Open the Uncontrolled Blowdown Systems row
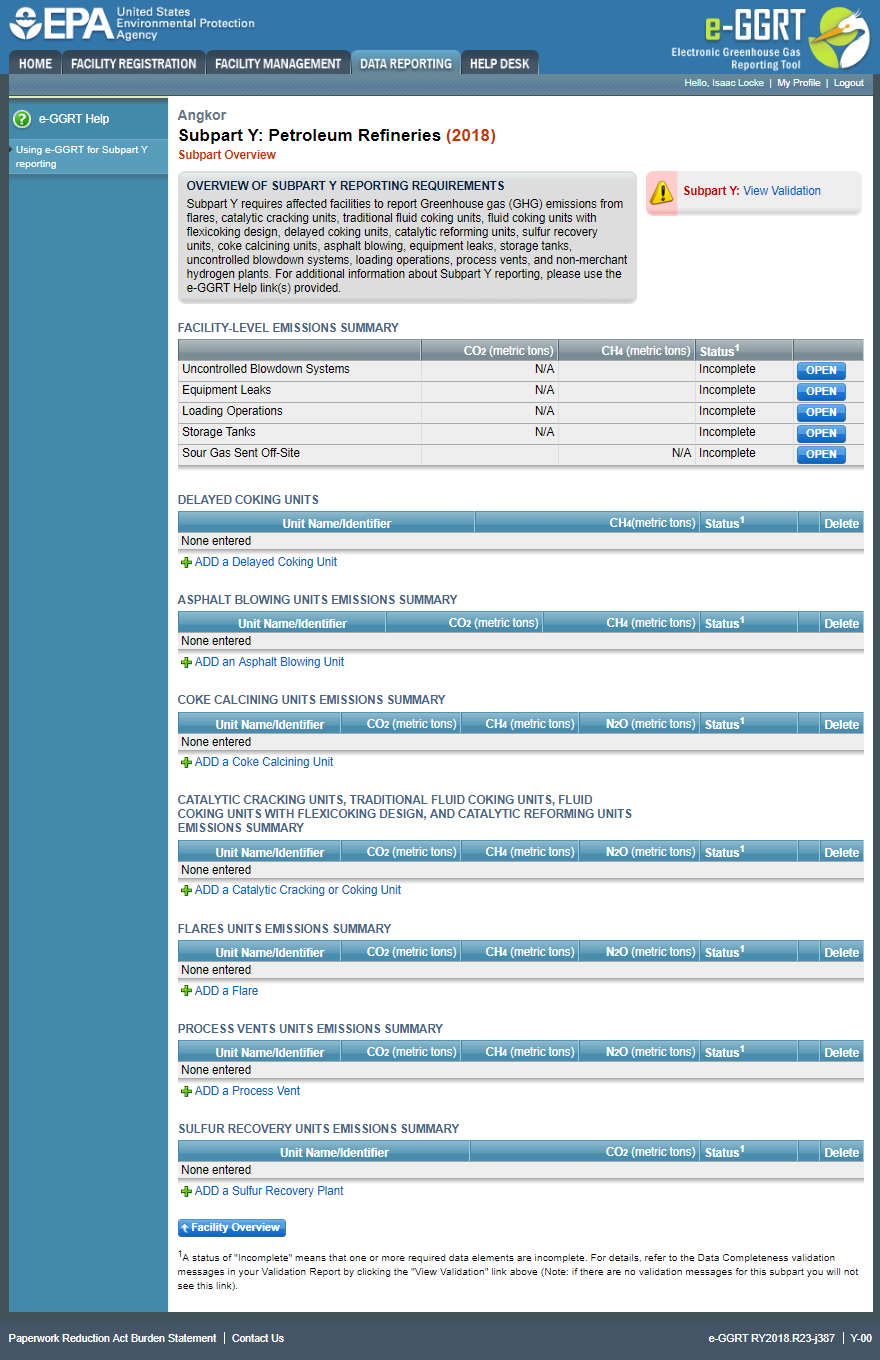The height and width of the screenshot is (1360, 880). 821,370
